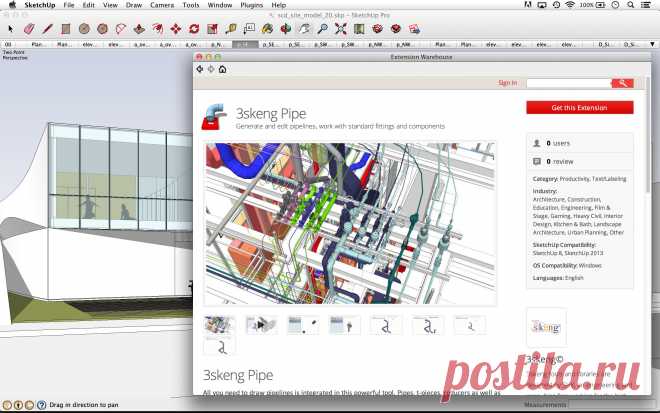The image size is (660, 413).
Task: Click the highlighted active scene tab
Action: point(245,44)
